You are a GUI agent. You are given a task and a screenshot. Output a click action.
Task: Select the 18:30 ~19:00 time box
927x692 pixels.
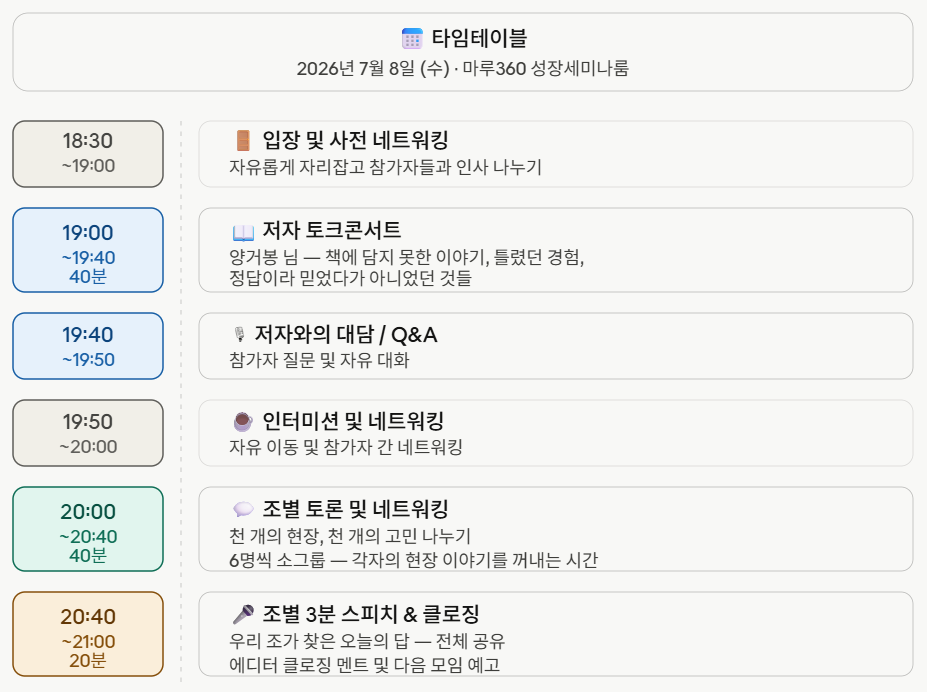coord(88,154)
